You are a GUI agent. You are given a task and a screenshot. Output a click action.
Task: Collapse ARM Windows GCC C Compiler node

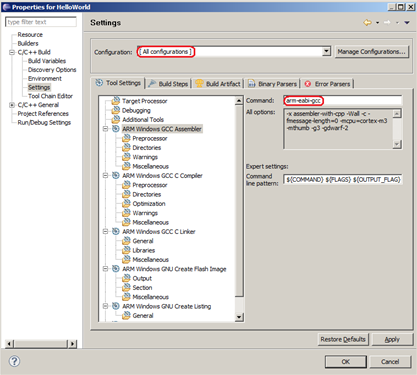click(105, 175)
